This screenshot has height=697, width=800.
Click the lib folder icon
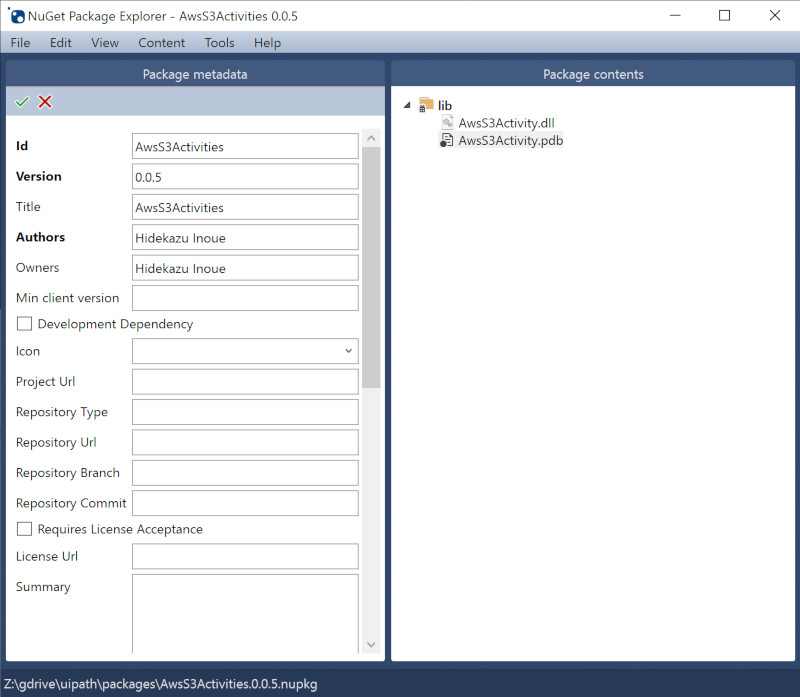click(426, 105)
